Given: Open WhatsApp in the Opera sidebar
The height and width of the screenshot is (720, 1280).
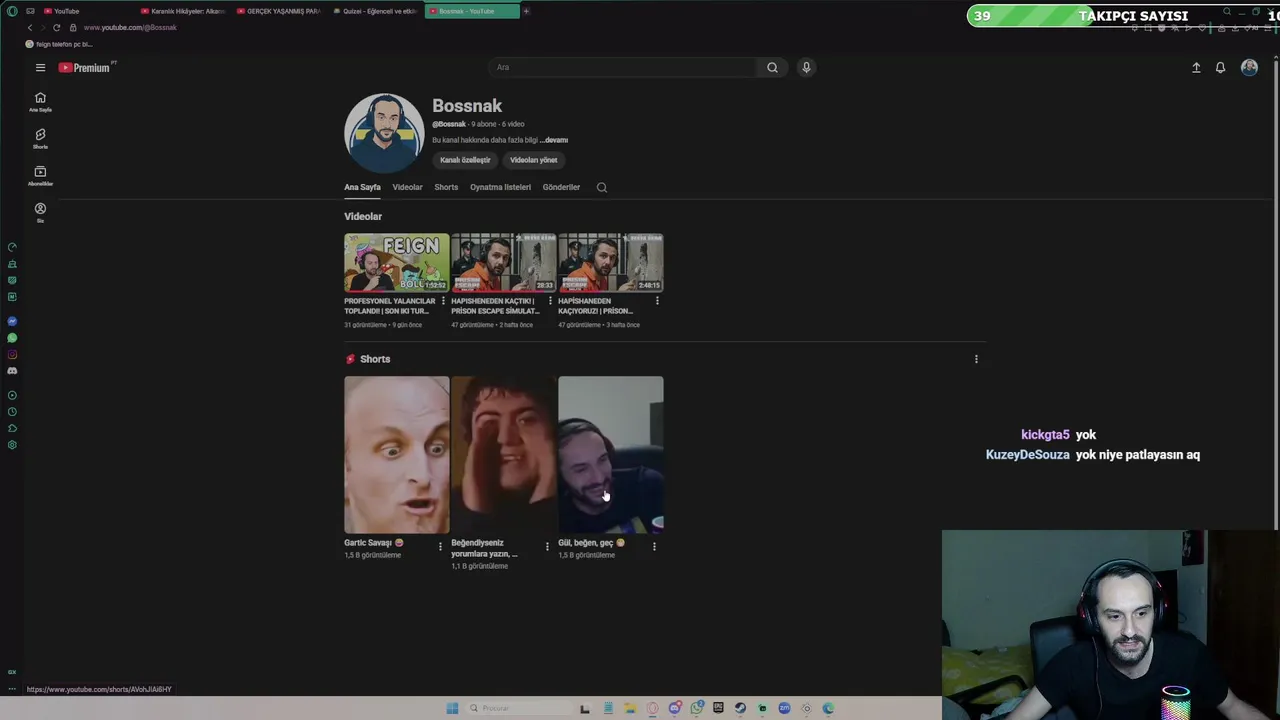Looking at the screenshot, I should pyautogui.click(x=12, y=338).
